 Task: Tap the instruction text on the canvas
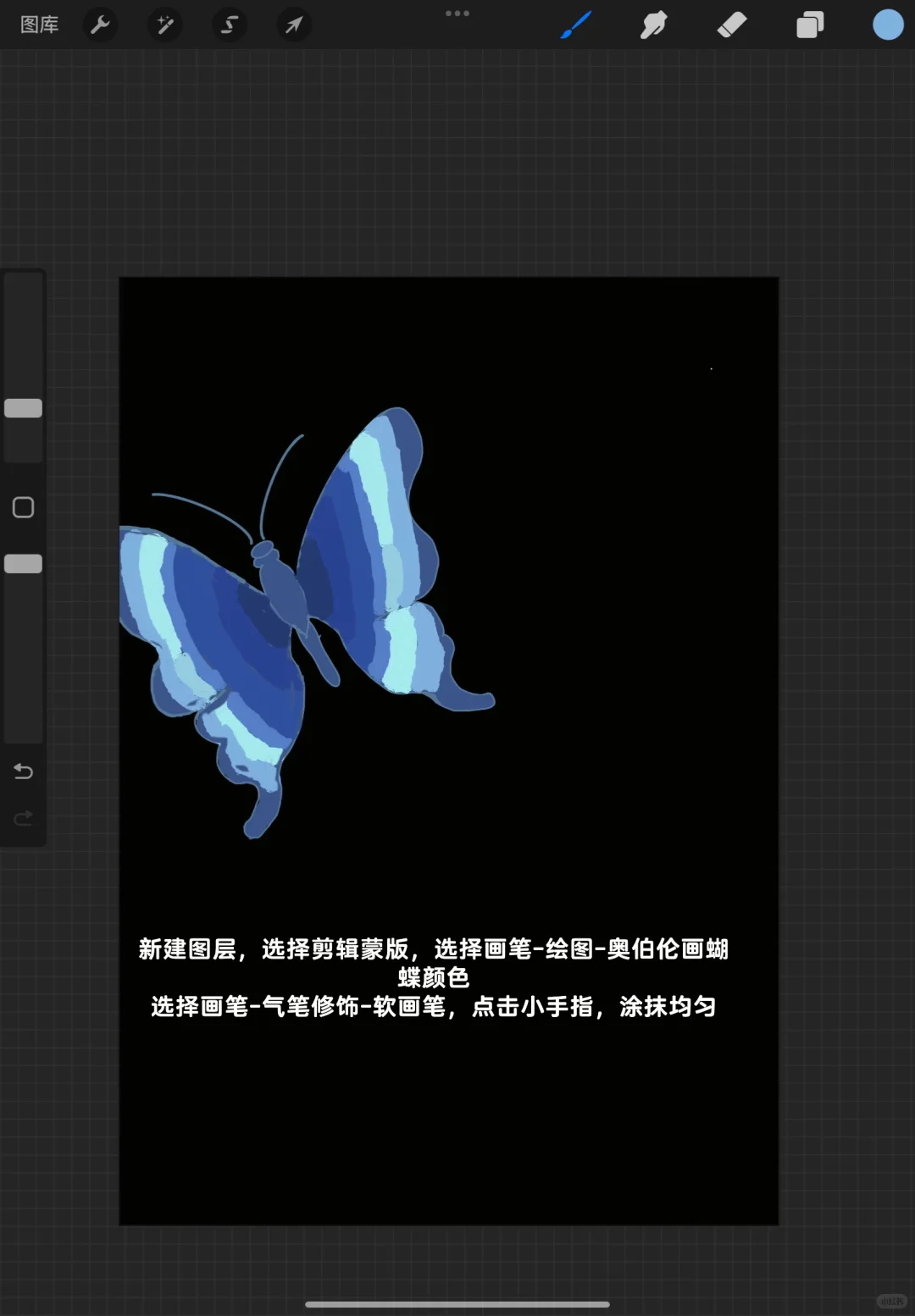coord(435,978)
